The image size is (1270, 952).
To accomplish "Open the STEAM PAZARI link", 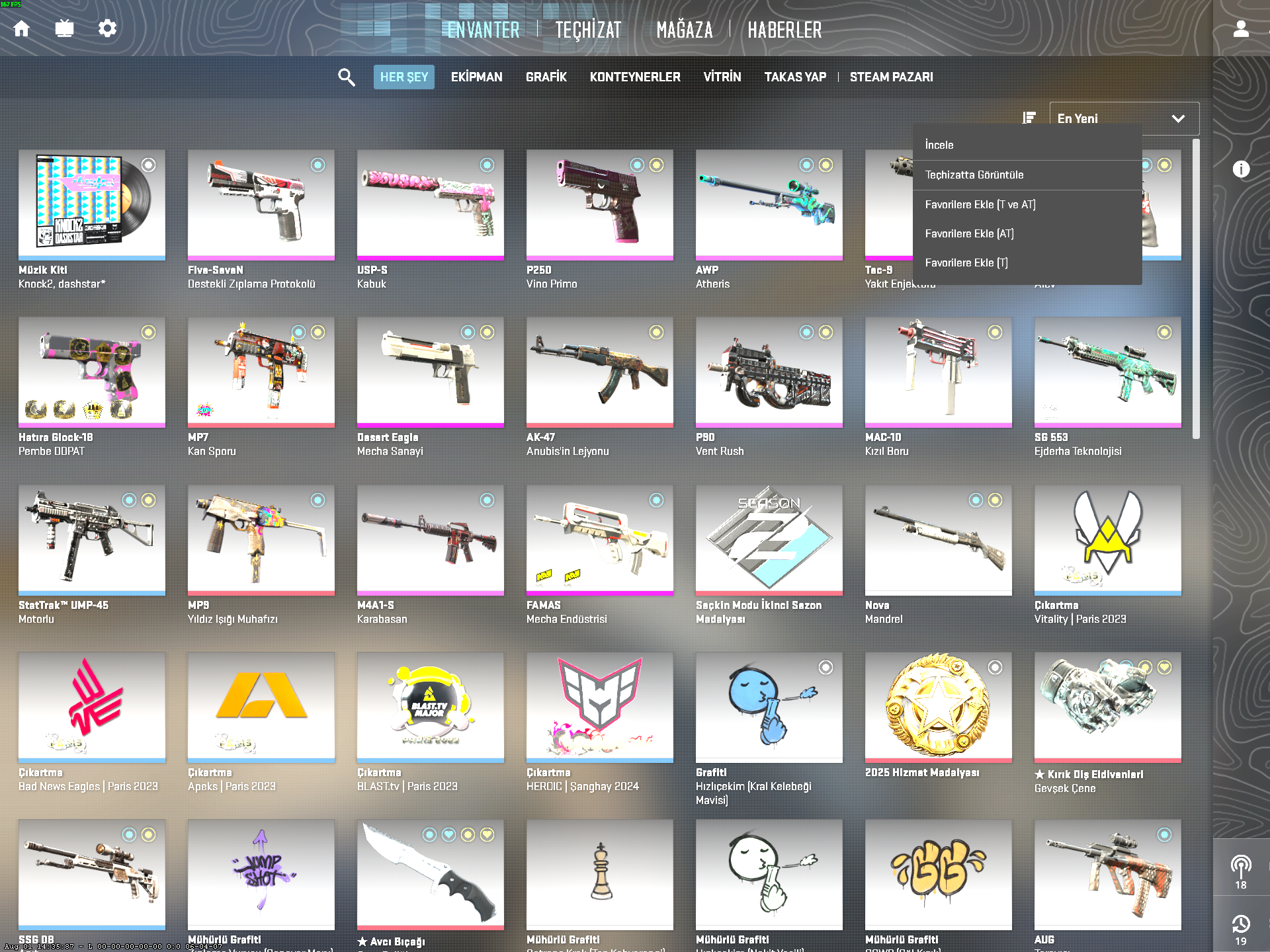I will point(891,77).
